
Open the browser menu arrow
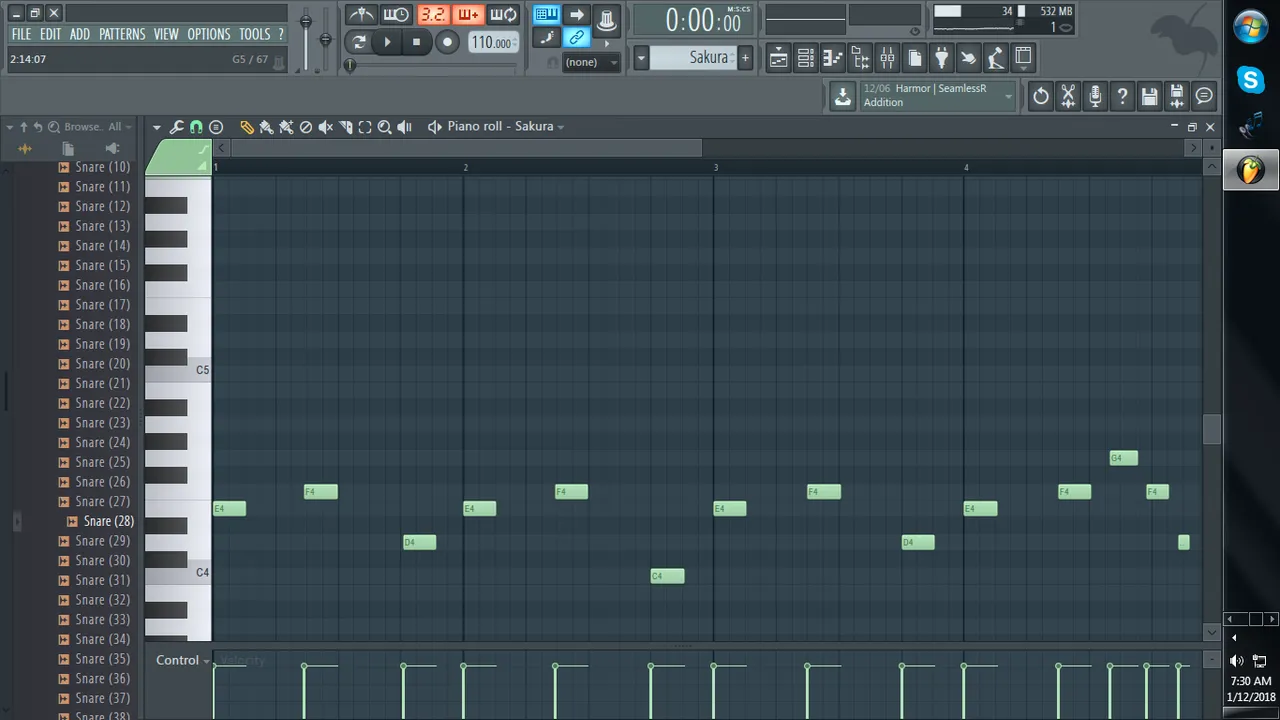coord(9,127)
